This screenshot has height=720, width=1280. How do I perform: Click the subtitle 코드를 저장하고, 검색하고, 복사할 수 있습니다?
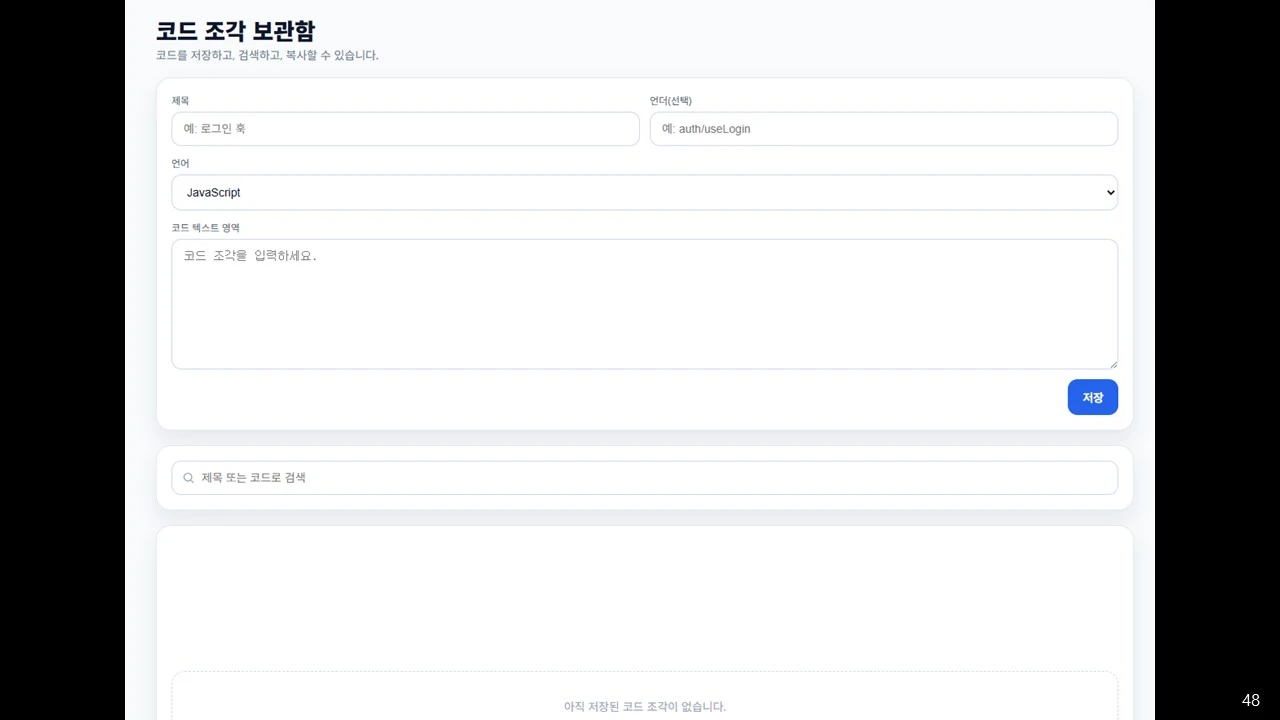tap(267, 56)
